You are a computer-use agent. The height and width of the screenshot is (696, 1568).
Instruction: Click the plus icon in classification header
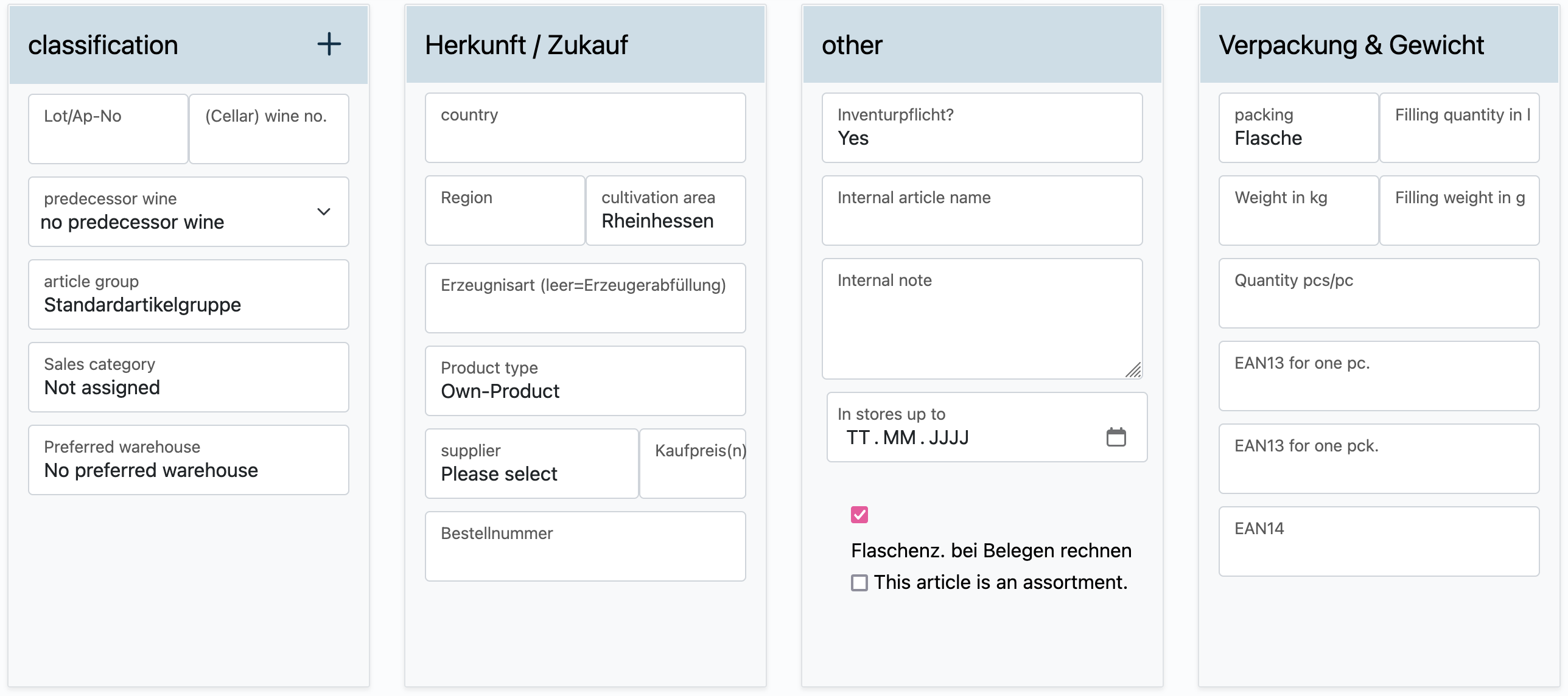tap(329, 44)
